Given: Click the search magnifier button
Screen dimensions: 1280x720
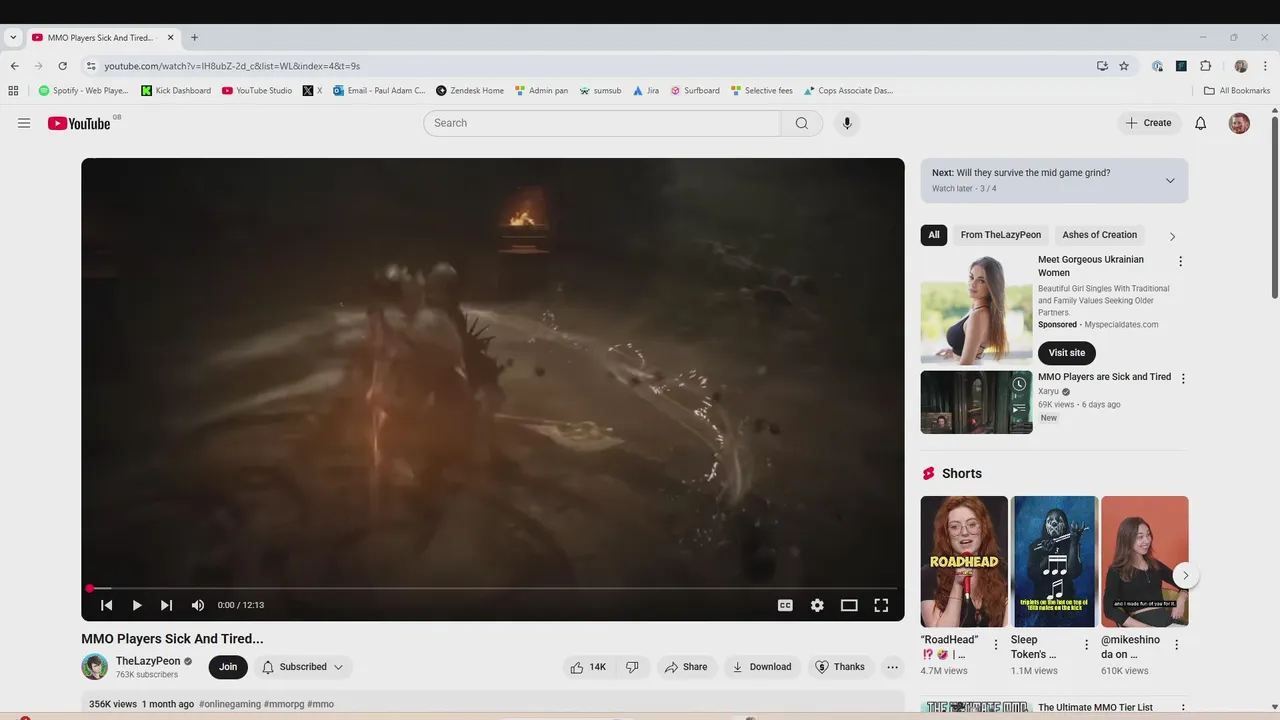Looking at the screenshot, I should [x=801, y=123].
